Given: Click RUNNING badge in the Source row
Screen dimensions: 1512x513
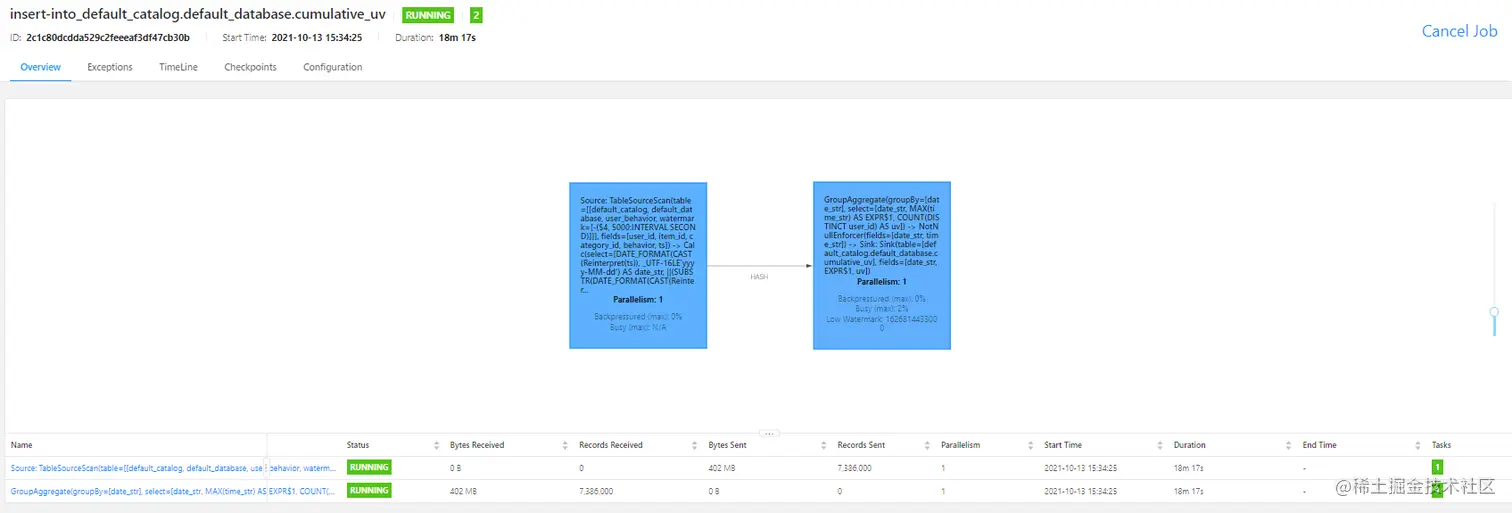Looking at the screenshot, I should pyautogui.click(x=369, y=467).
